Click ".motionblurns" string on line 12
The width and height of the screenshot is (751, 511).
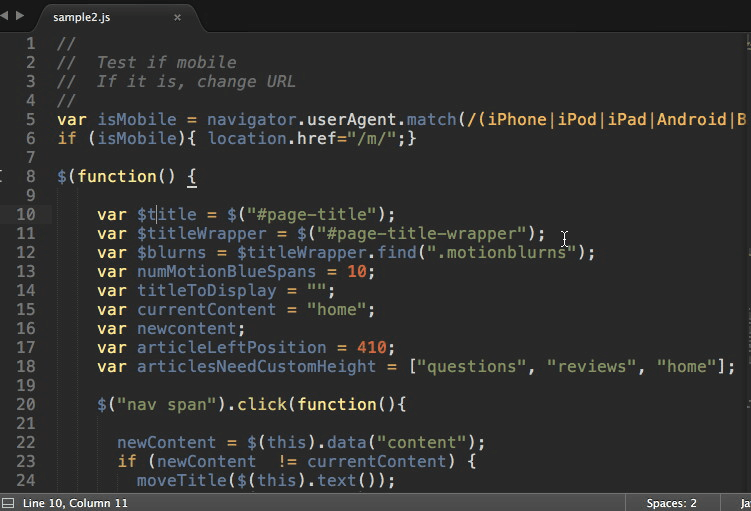tap(501, 252)
